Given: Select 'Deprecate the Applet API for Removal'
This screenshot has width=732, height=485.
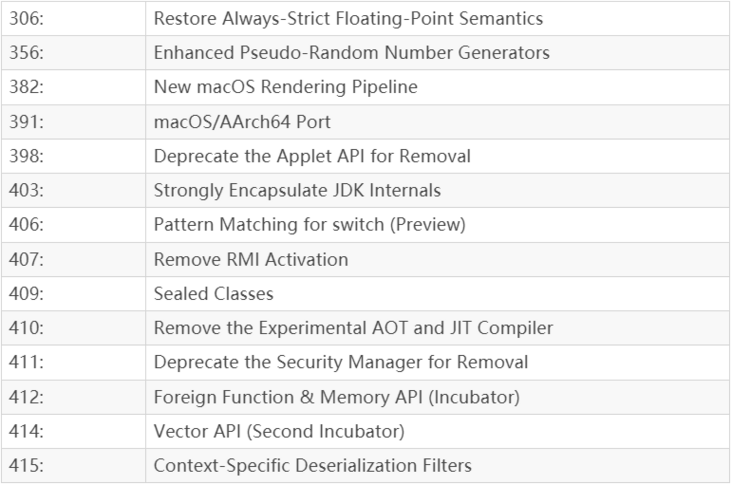Looking at the screenshot, I should pos(312,156).
